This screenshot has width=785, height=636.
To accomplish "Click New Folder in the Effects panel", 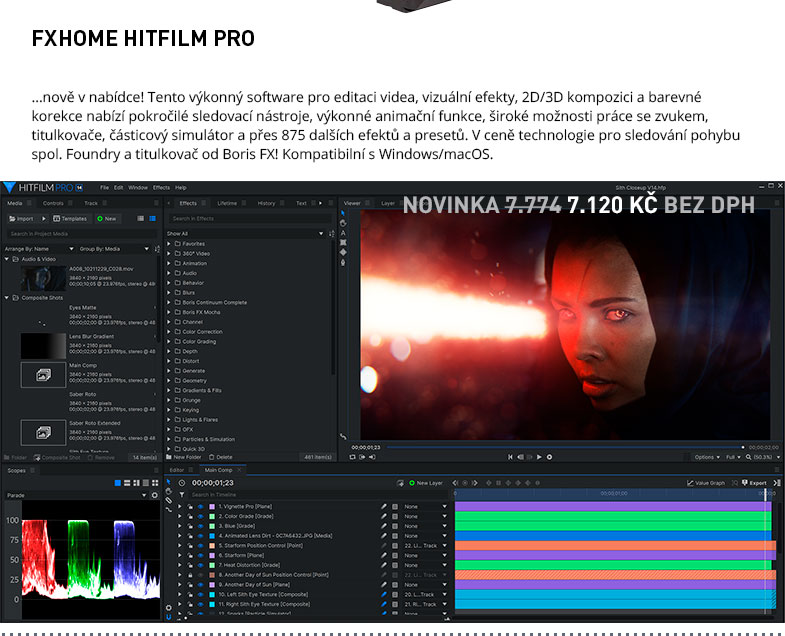I will pos(184,457).
